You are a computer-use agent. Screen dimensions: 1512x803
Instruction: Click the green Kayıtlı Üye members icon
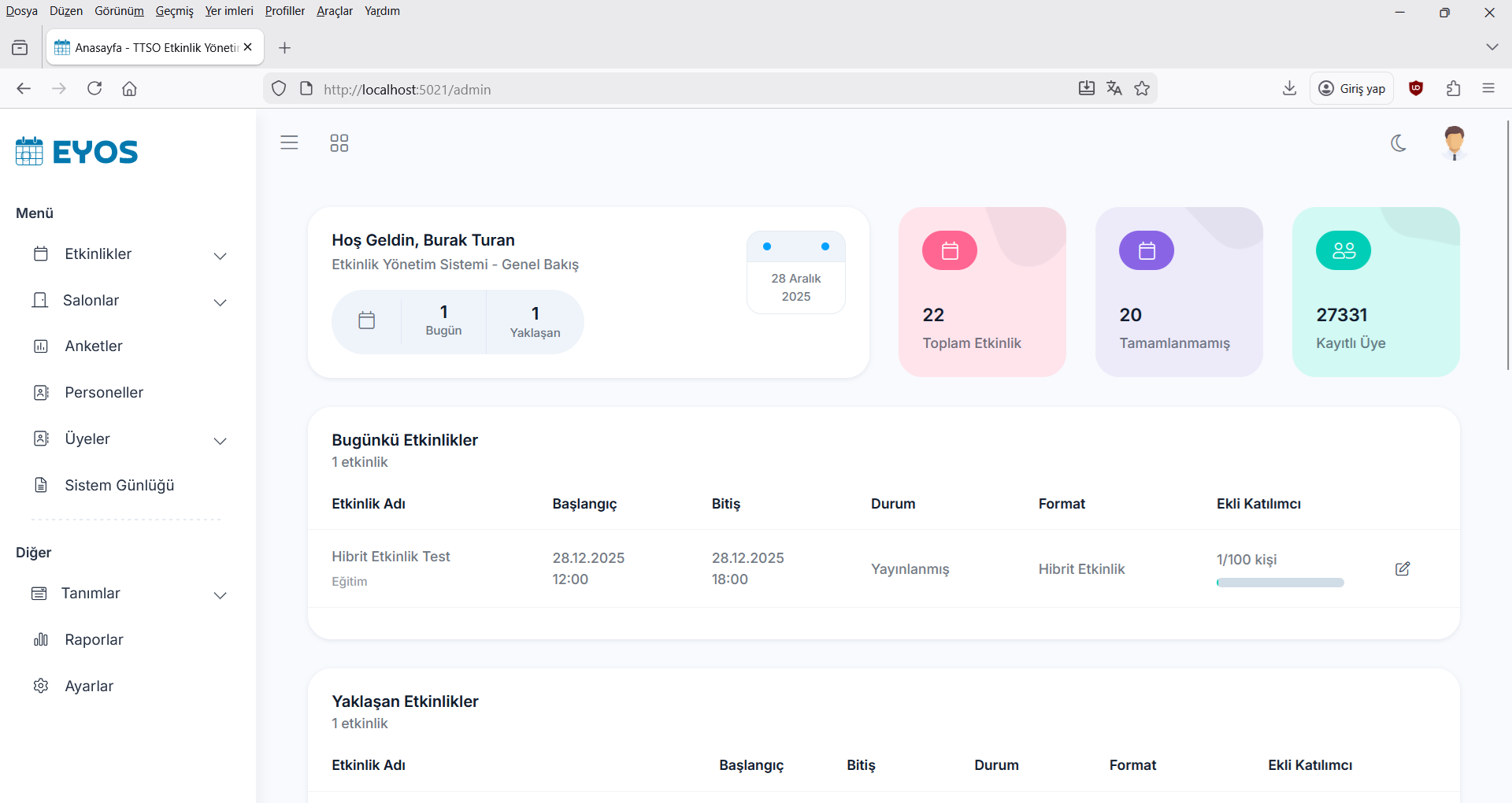(1343, 251)
